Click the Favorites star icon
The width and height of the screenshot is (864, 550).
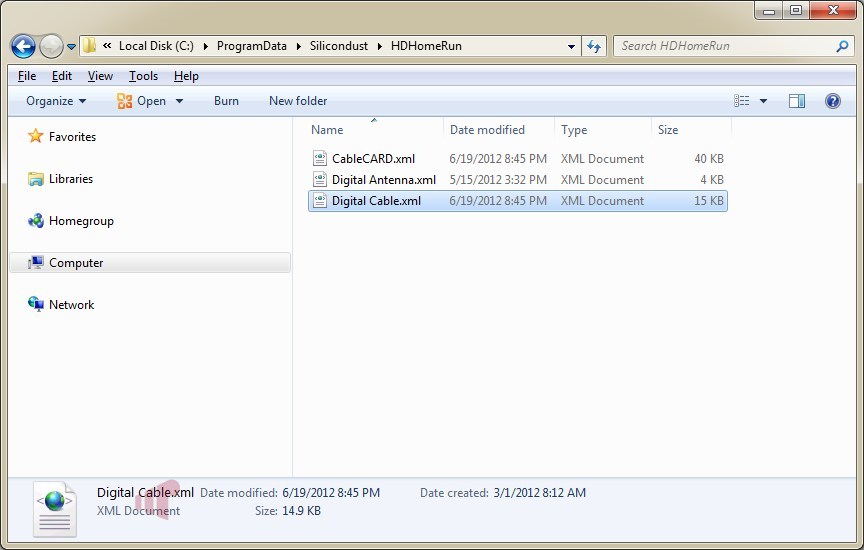tap(36, 136)
